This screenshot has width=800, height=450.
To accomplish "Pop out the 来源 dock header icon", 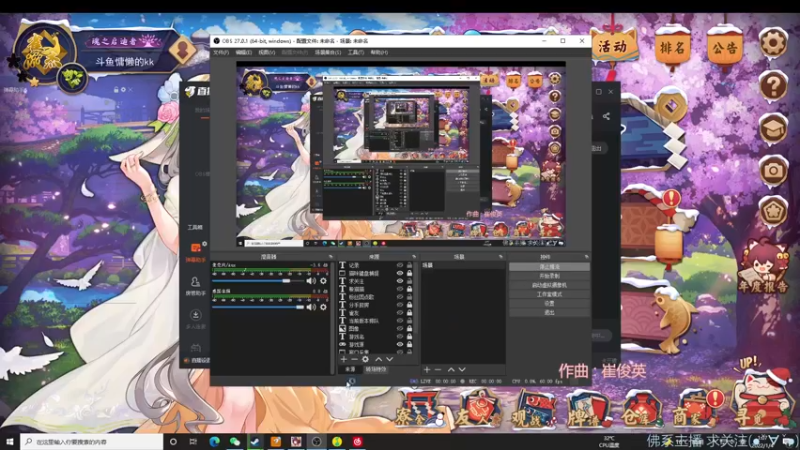I will [x=414, y=257].
